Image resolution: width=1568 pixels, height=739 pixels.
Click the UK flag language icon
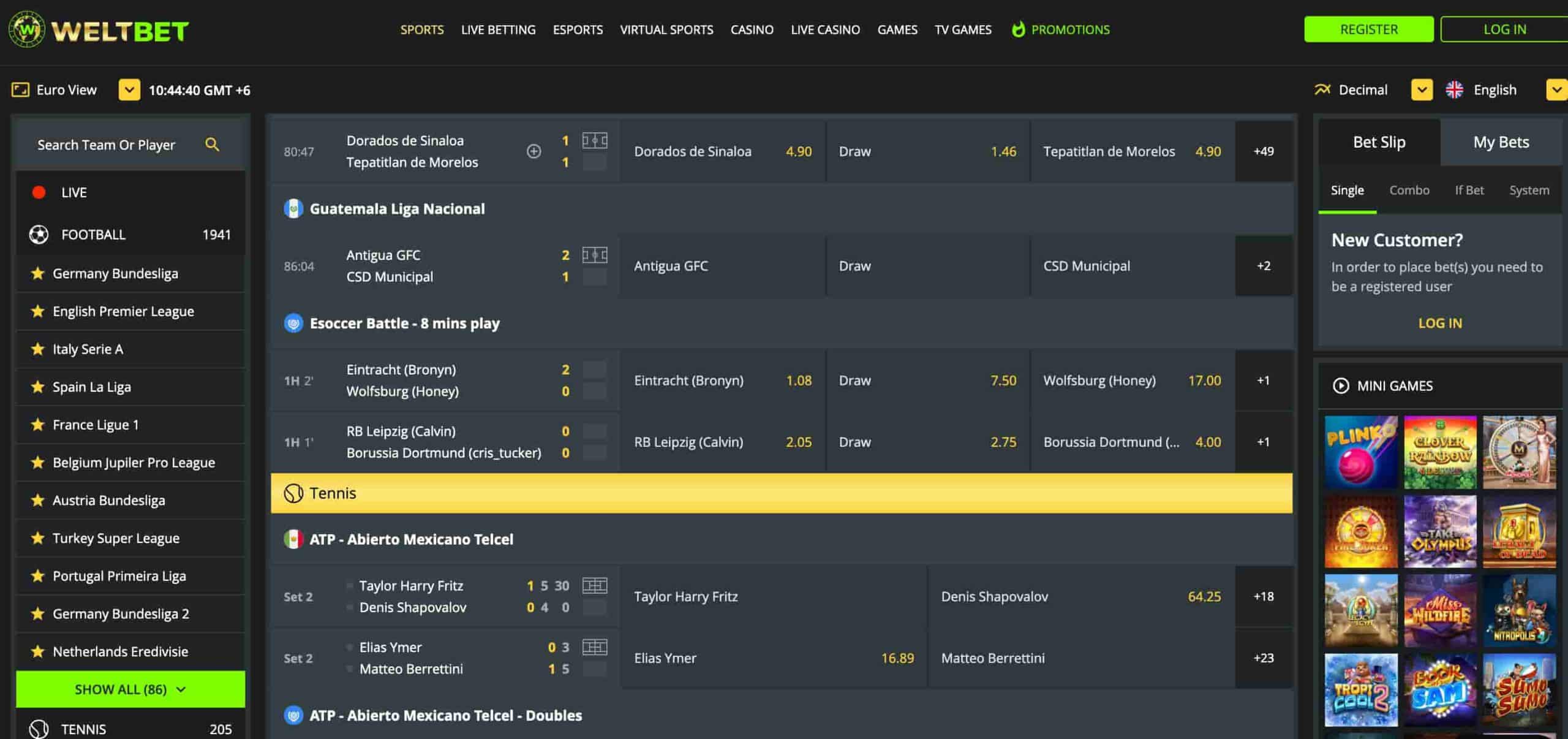(x=1454, y=89)
